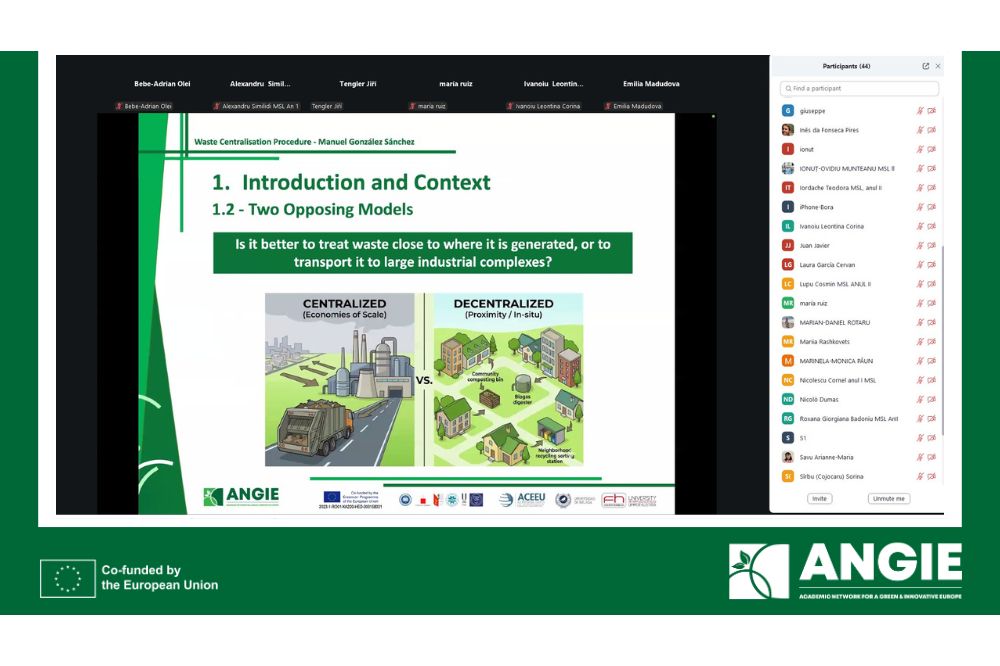Click MARIAN-DANIEL ROTARU's profile picture
Viewport: 1000px width, 666px height.
coord(788,322)
